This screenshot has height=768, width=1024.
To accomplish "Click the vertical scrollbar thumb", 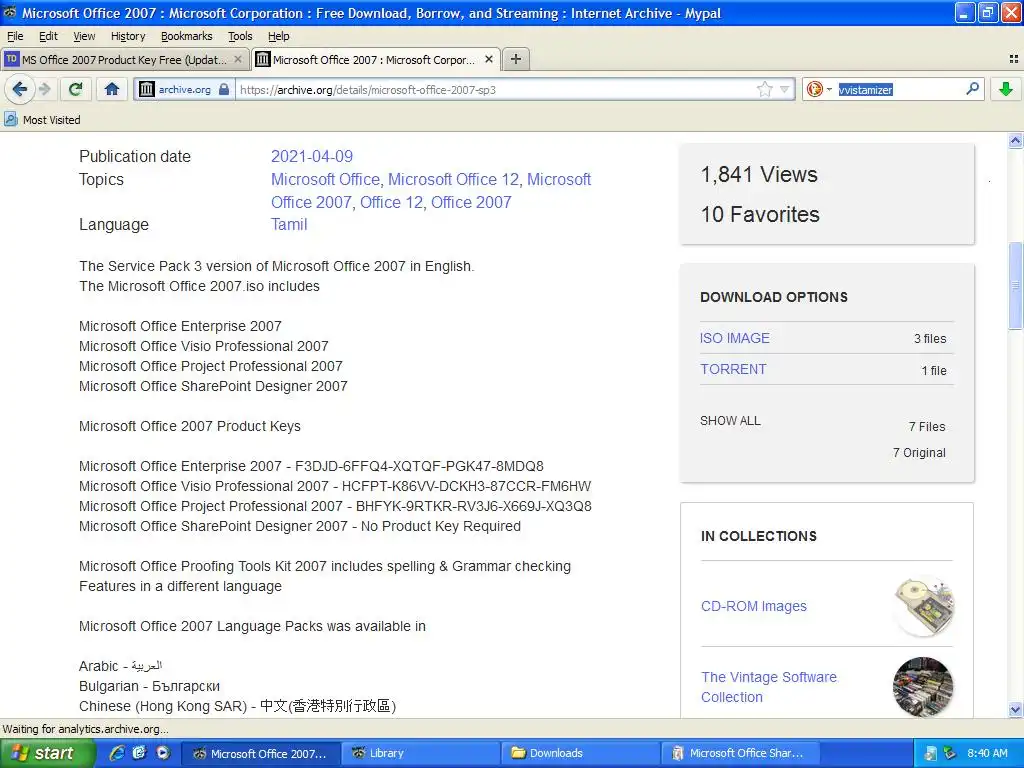I will click(1015, 285).
